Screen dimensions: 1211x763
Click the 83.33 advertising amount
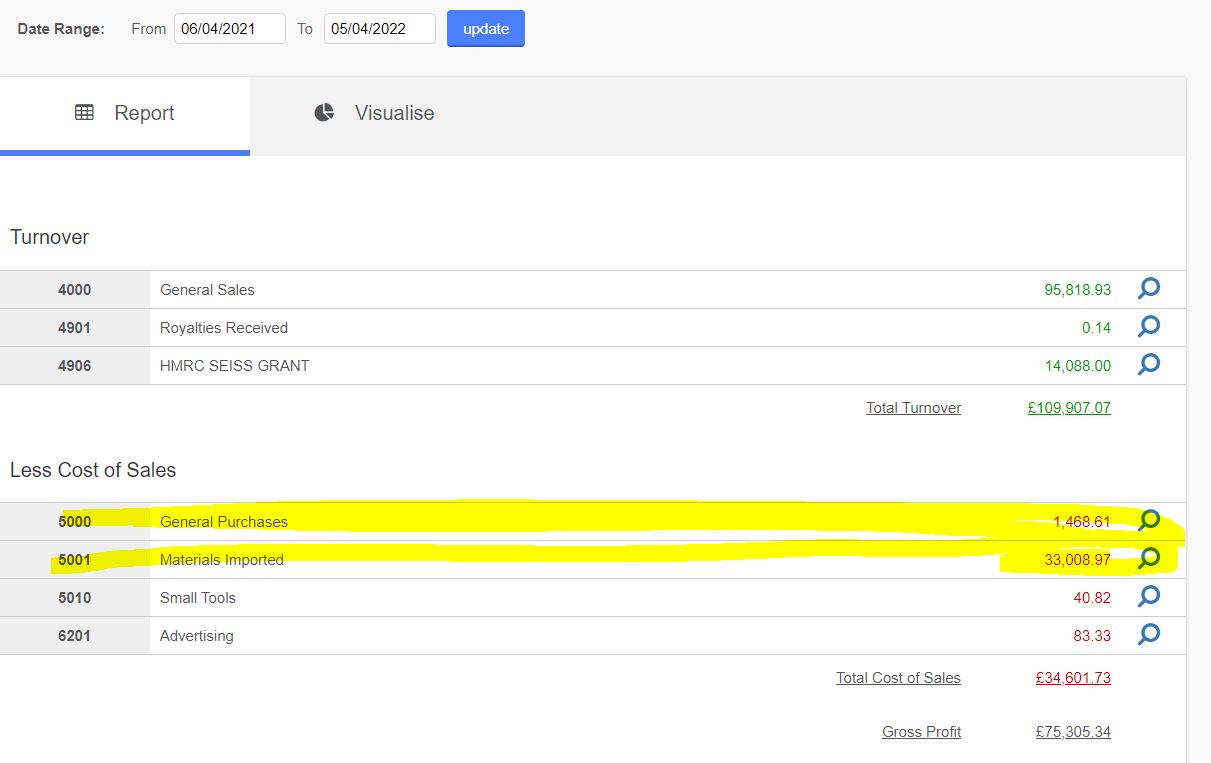click(x=1092, y=636)
